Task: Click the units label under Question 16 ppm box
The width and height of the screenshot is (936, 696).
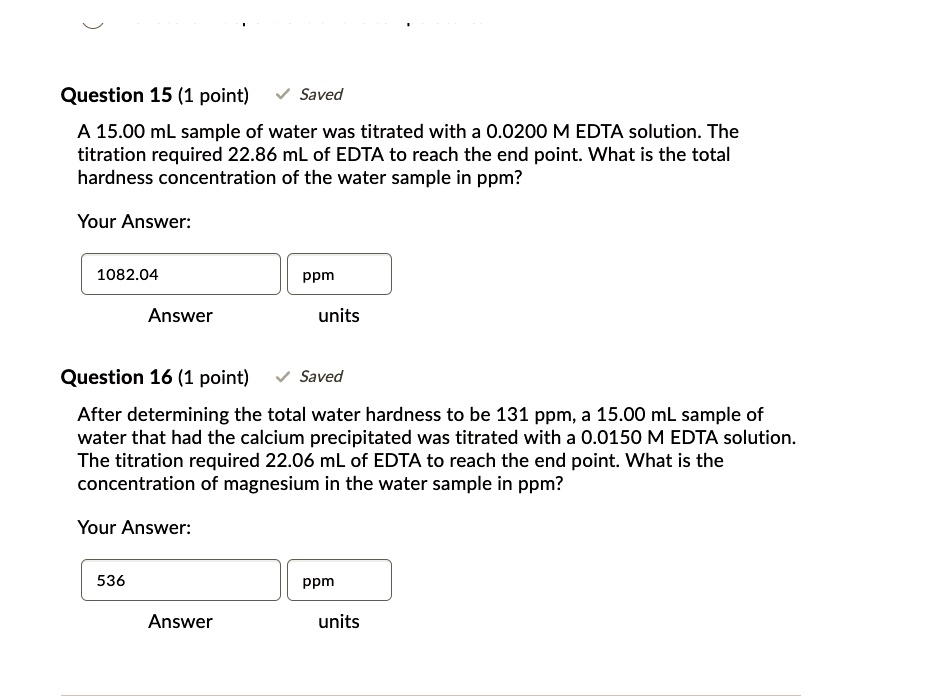Action: click(338, 621)
